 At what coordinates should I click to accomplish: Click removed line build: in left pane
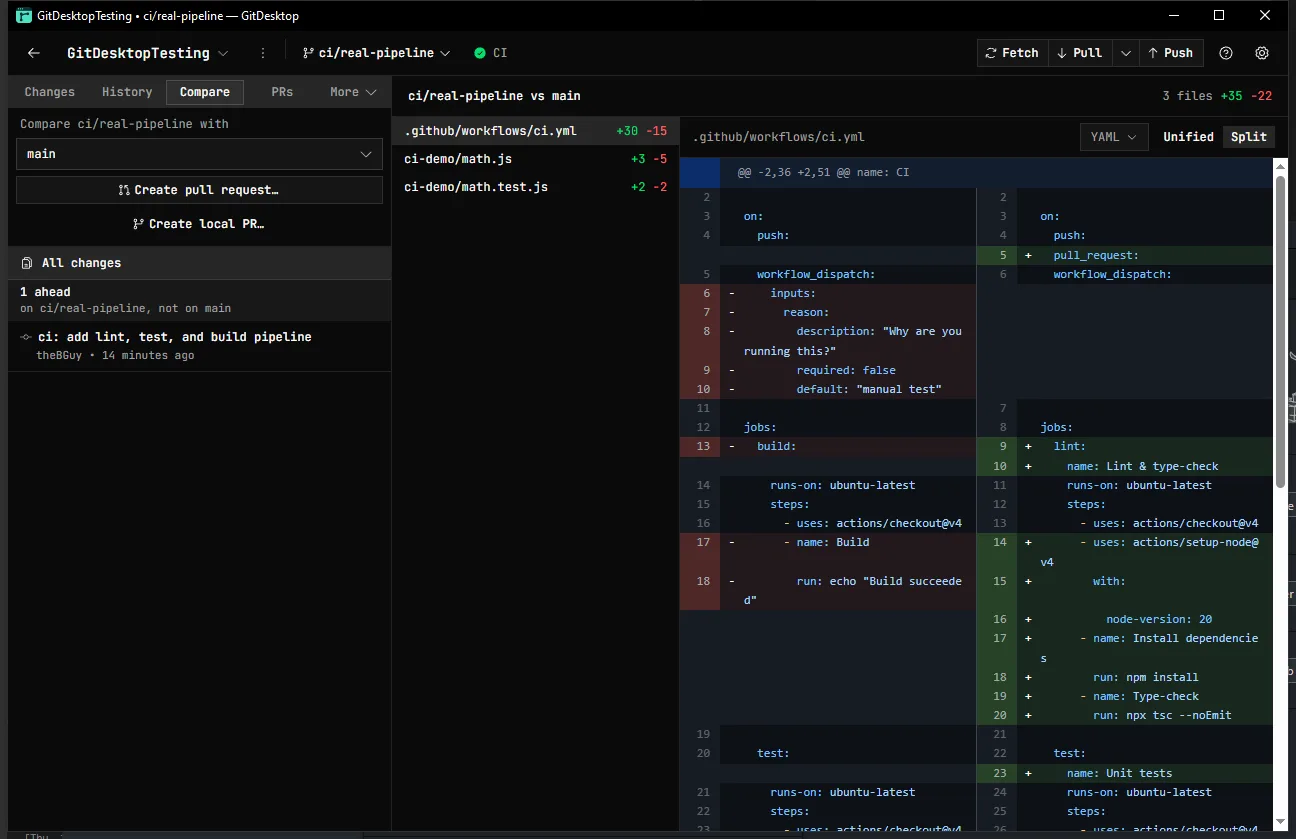(827, 447)
